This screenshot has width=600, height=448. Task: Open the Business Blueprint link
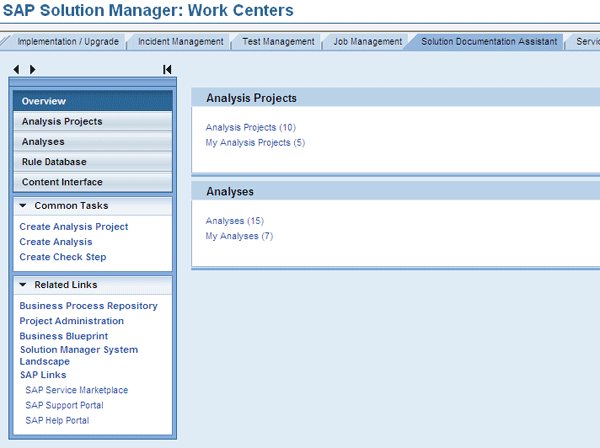click(x=64, y=336)
